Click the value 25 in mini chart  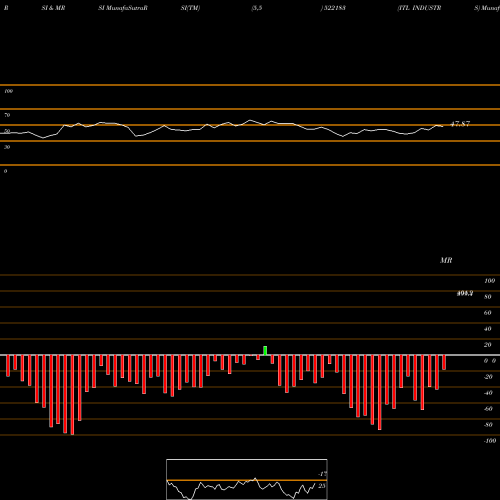point(322,486)
